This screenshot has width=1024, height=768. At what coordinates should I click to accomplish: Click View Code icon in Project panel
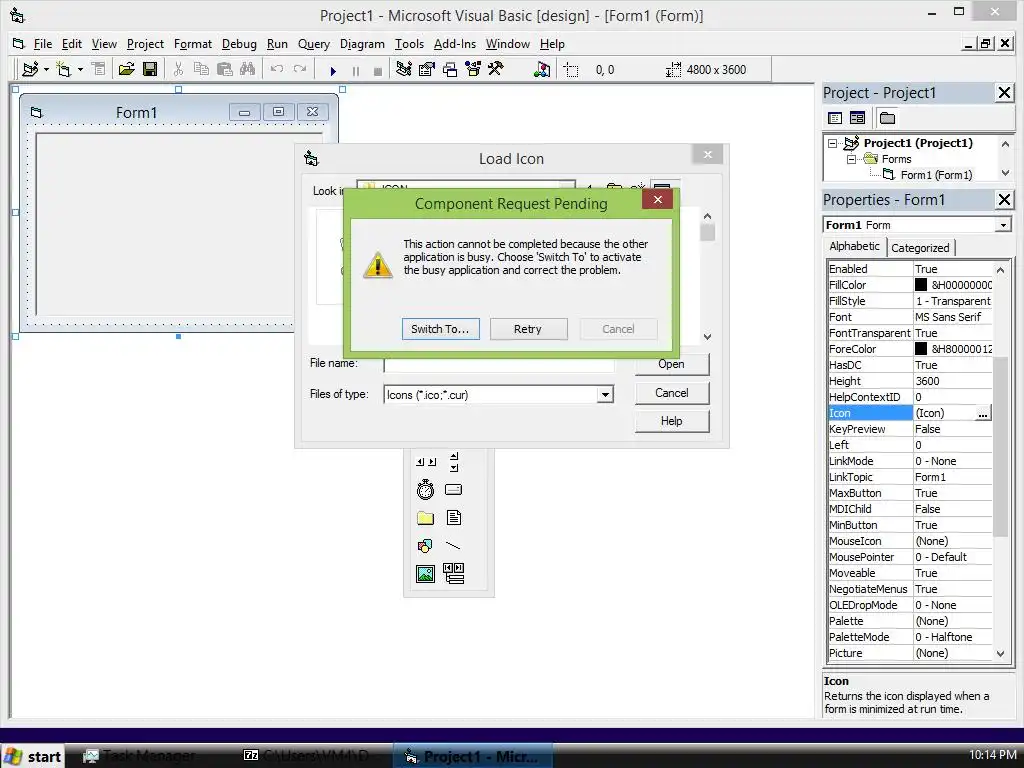click(x=835, y=118)
